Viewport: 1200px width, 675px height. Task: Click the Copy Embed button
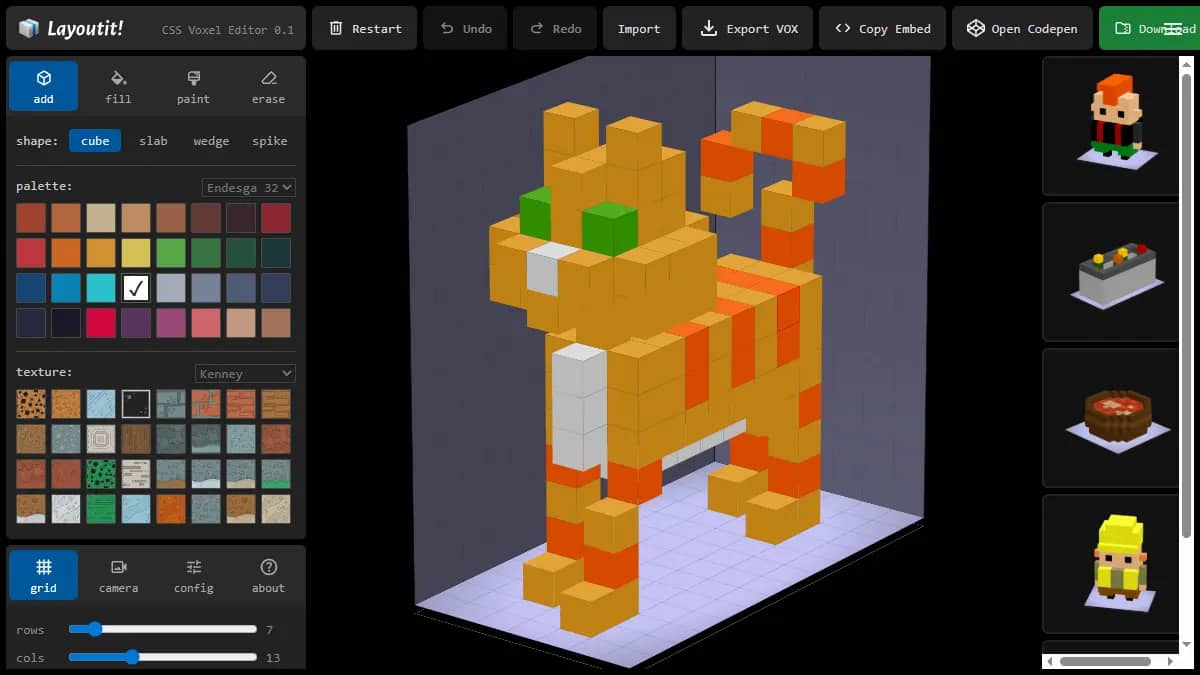coord(882,28)
